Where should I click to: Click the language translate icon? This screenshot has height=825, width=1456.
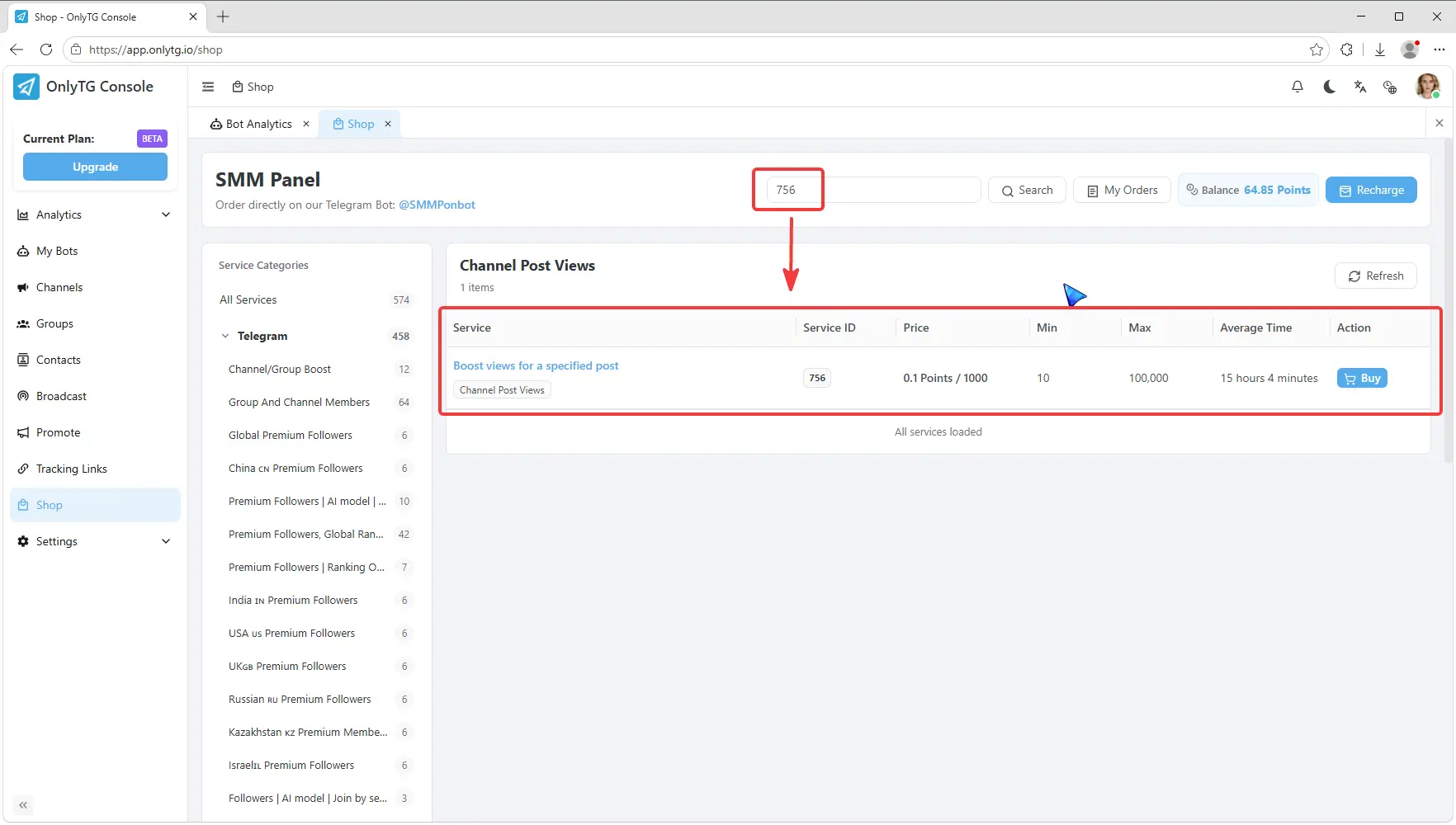[1360, 87]
